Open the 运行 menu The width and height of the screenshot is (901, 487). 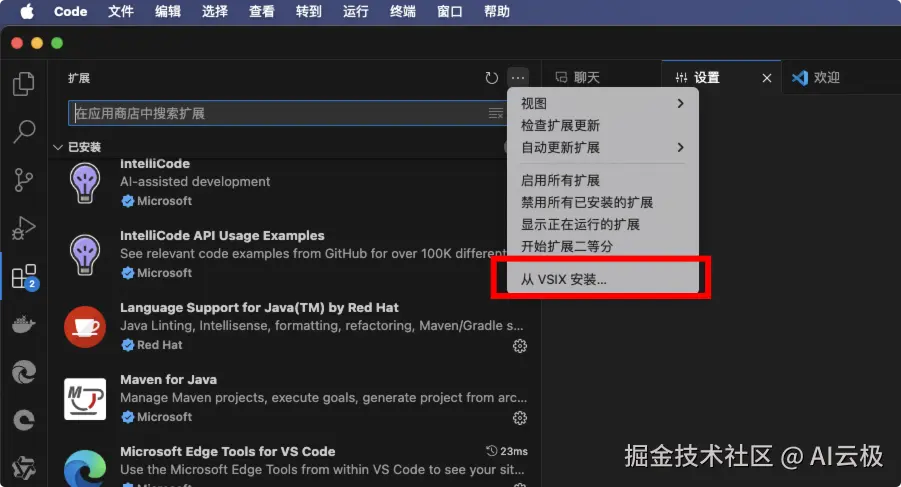[x=356, y=11]
